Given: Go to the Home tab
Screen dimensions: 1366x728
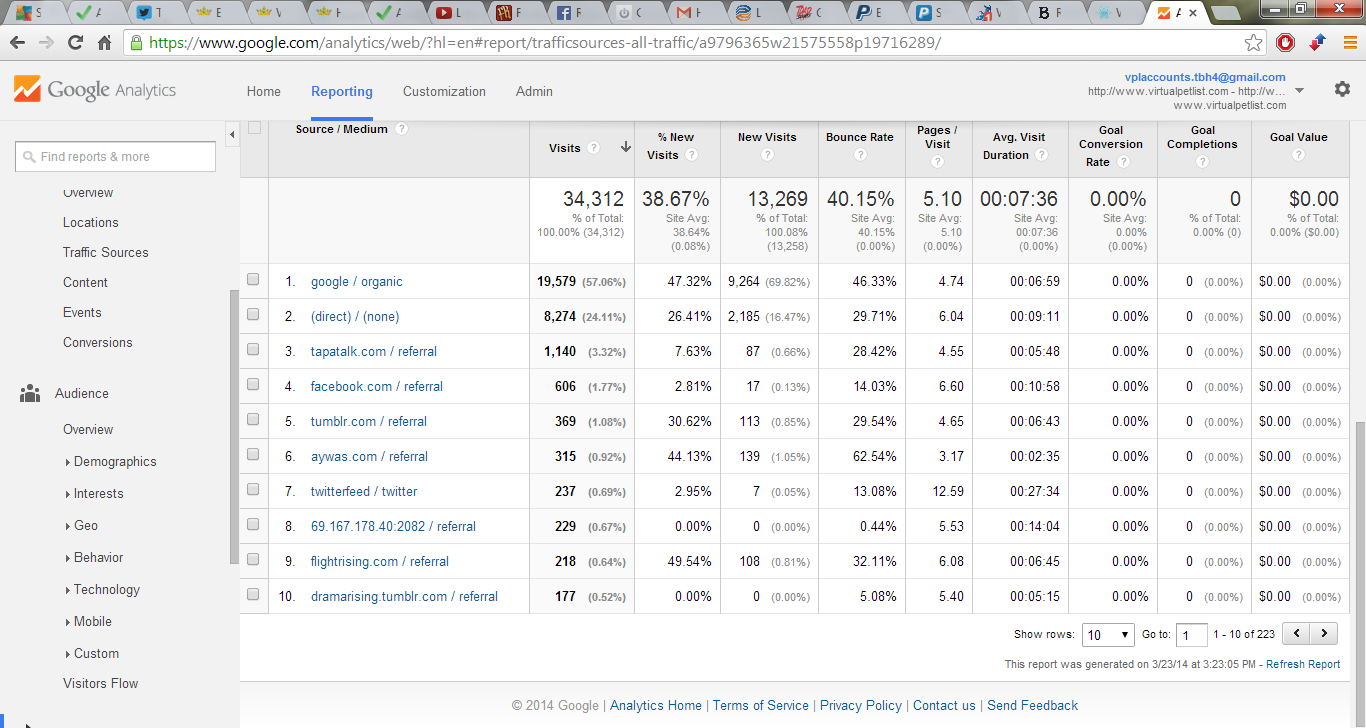Looking at the screenshot, I should (264, 91).
